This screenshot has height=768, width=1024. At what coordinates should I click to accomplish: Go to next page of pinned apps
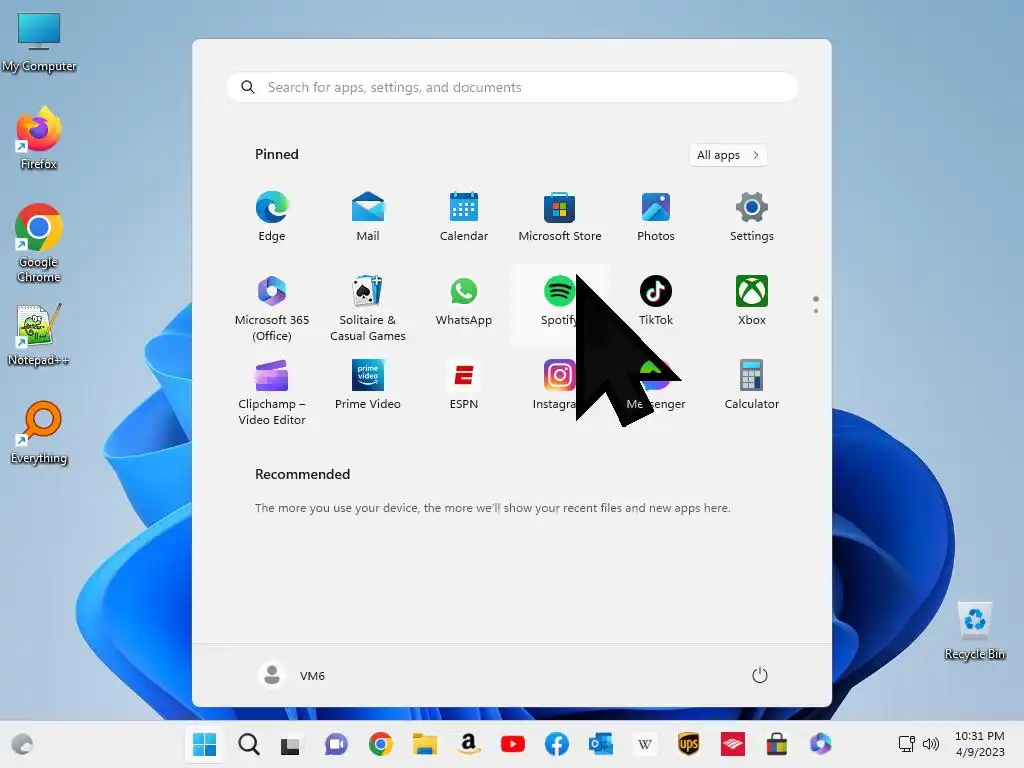point(816,311)
